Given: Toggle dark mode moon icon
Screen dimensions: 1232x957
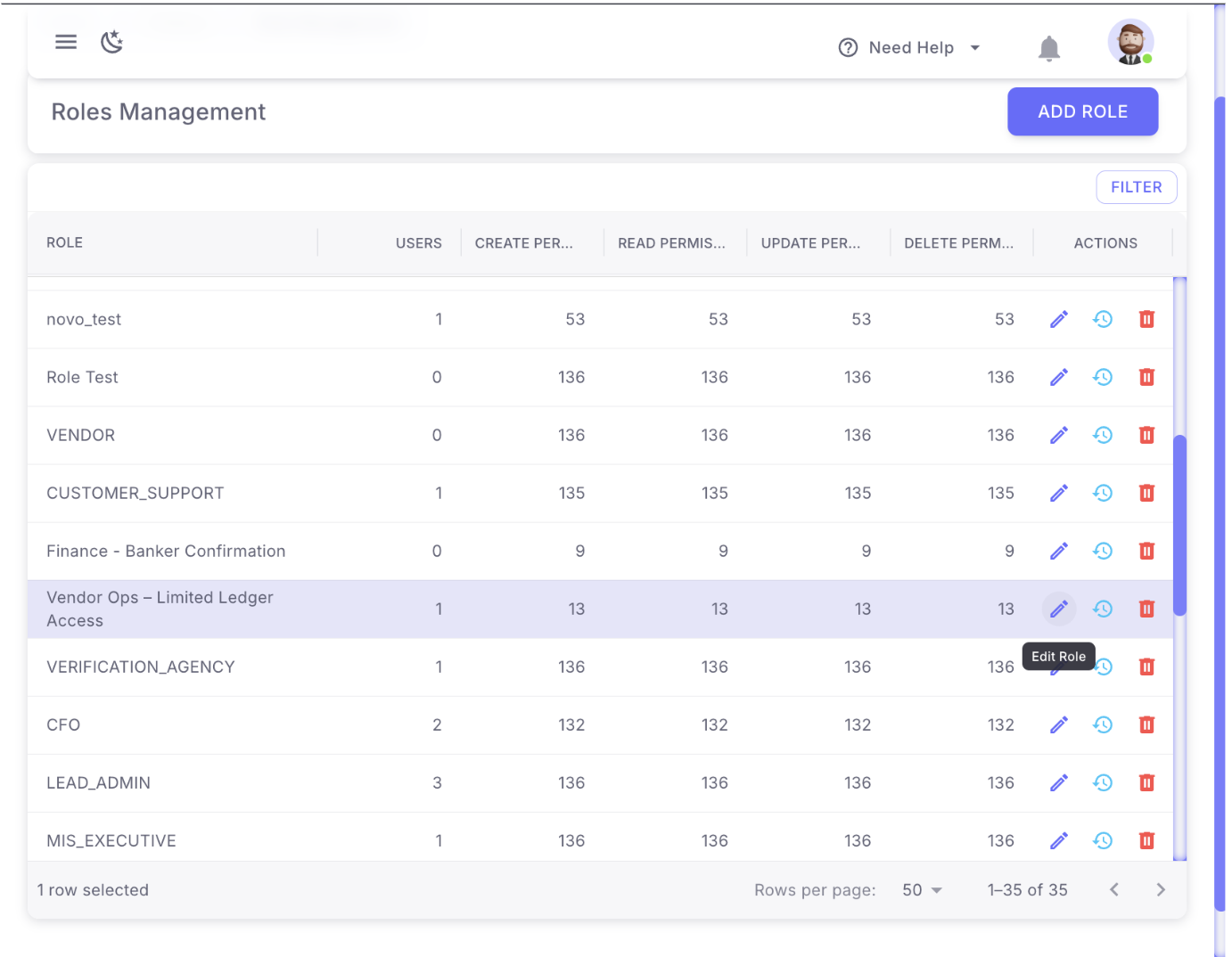Looking at the screenshot, I should pyautogui.click(x=111, y=42).
